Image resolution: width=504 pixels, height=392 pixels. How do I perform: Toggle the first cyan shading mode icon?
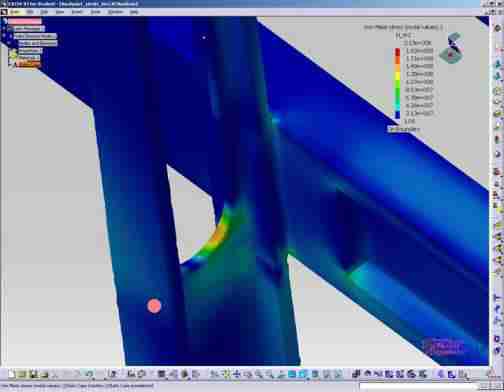292,374
